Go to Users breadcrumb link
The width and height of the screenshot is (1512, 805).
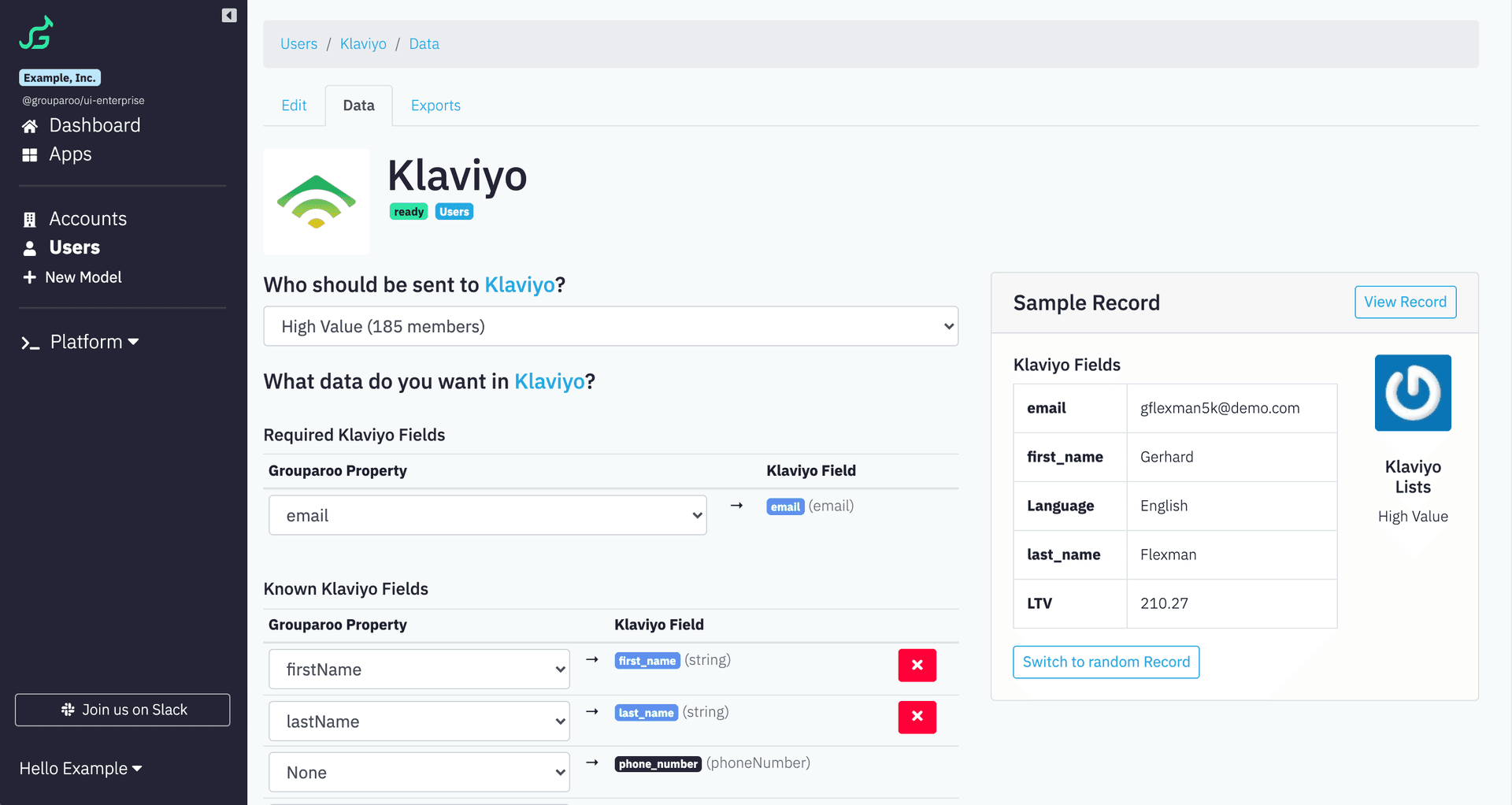(x=298, y=44)
